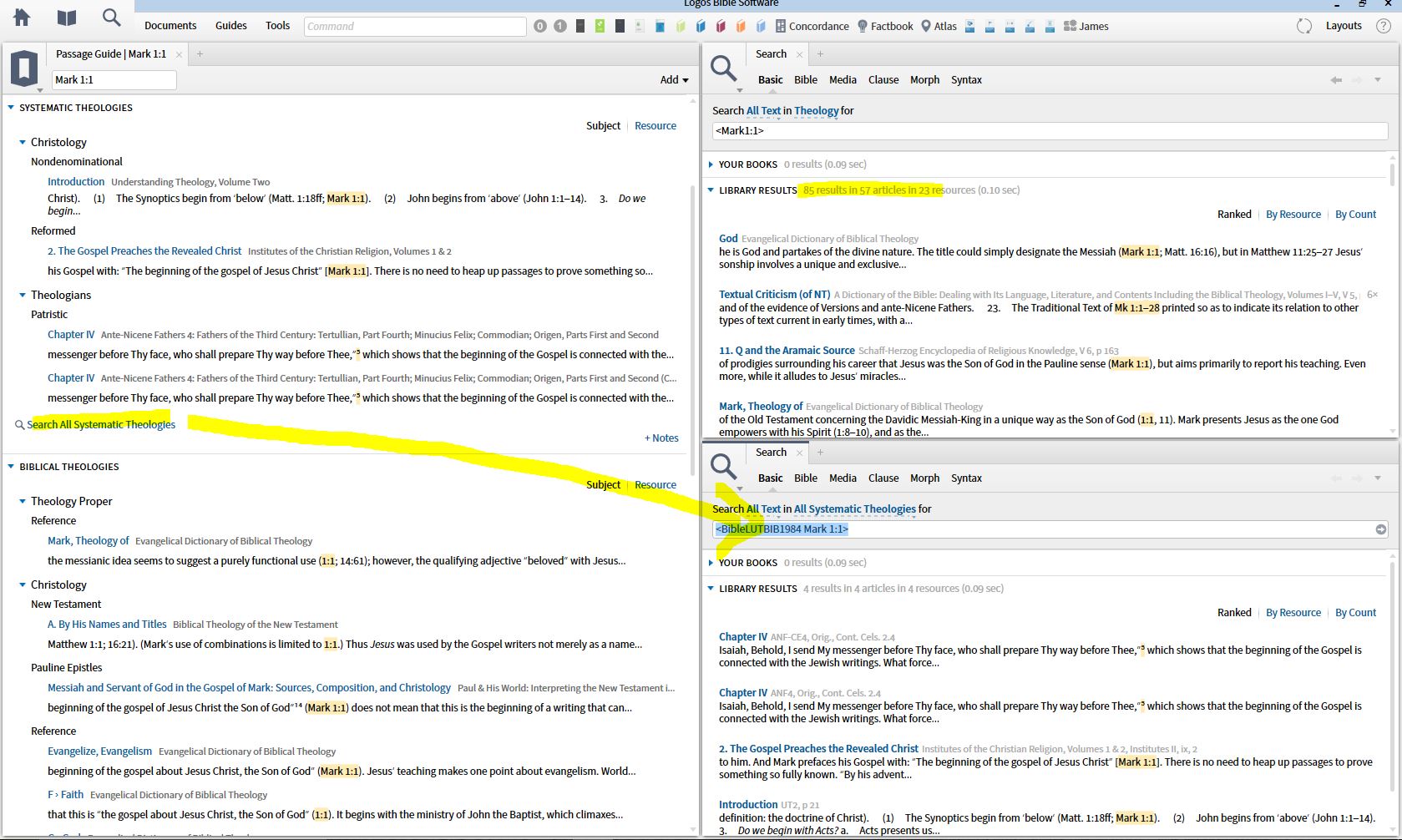Open the Add dropdown in Passage Guide
The width and height of the screenshot is (1402, 840).
pyautogui.click(x=675, y=80)
